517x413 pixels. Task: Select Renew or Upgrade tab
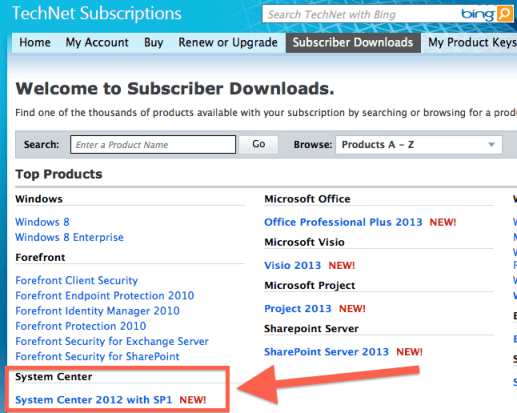pyautogui.click(x=228, y=43)
